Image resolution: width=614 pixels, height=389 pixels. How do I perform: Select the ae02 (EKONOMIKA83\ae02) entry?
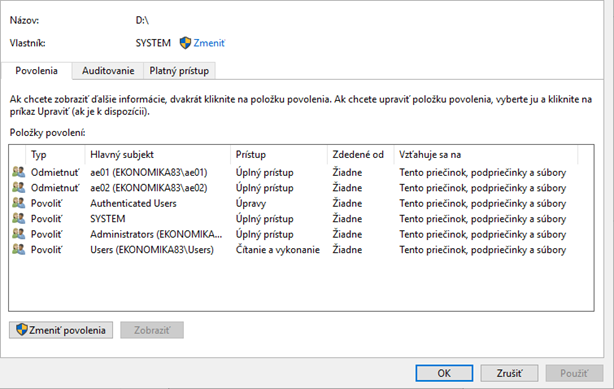(149, 188)
